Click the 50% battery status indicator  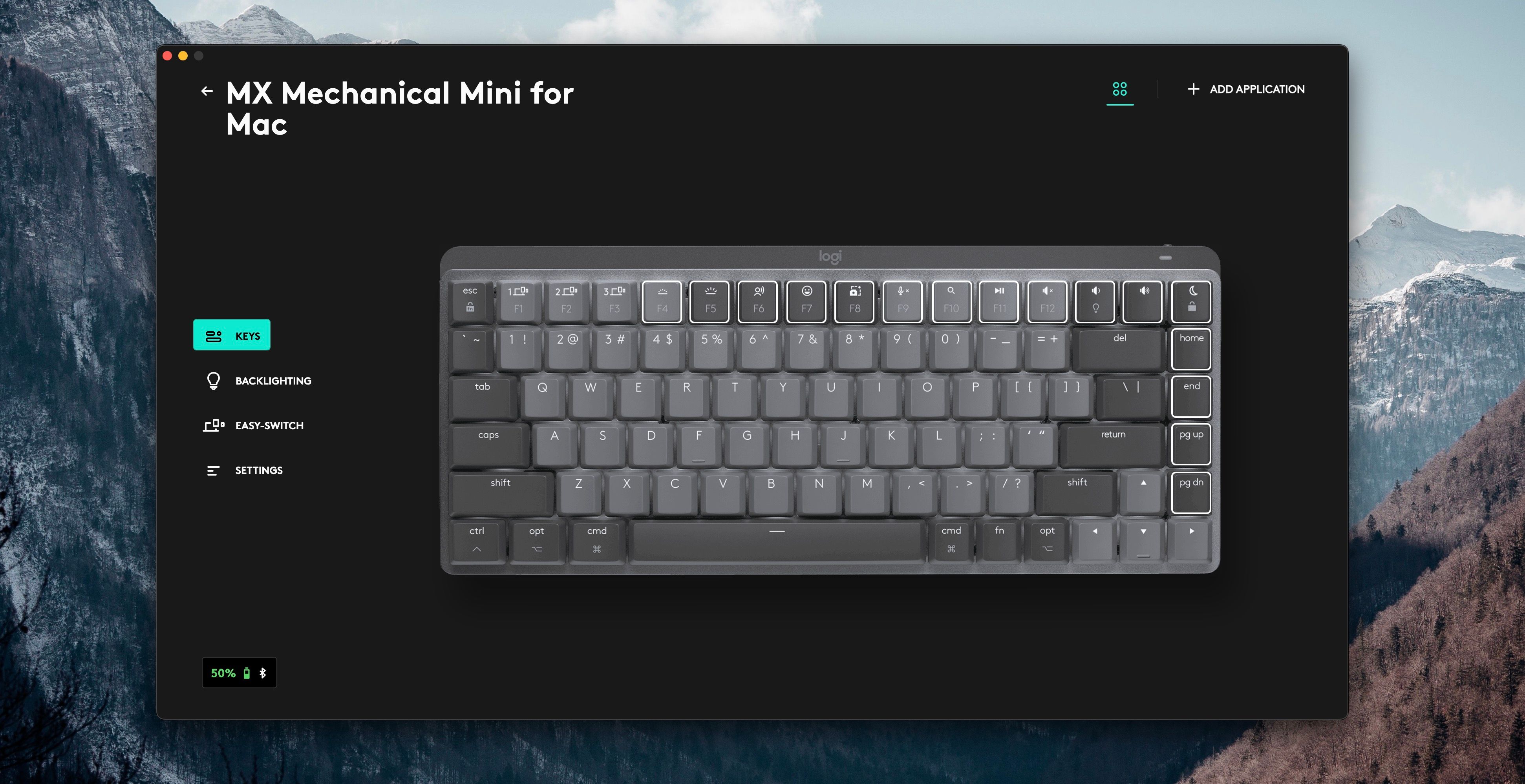[x=239, y=673]
